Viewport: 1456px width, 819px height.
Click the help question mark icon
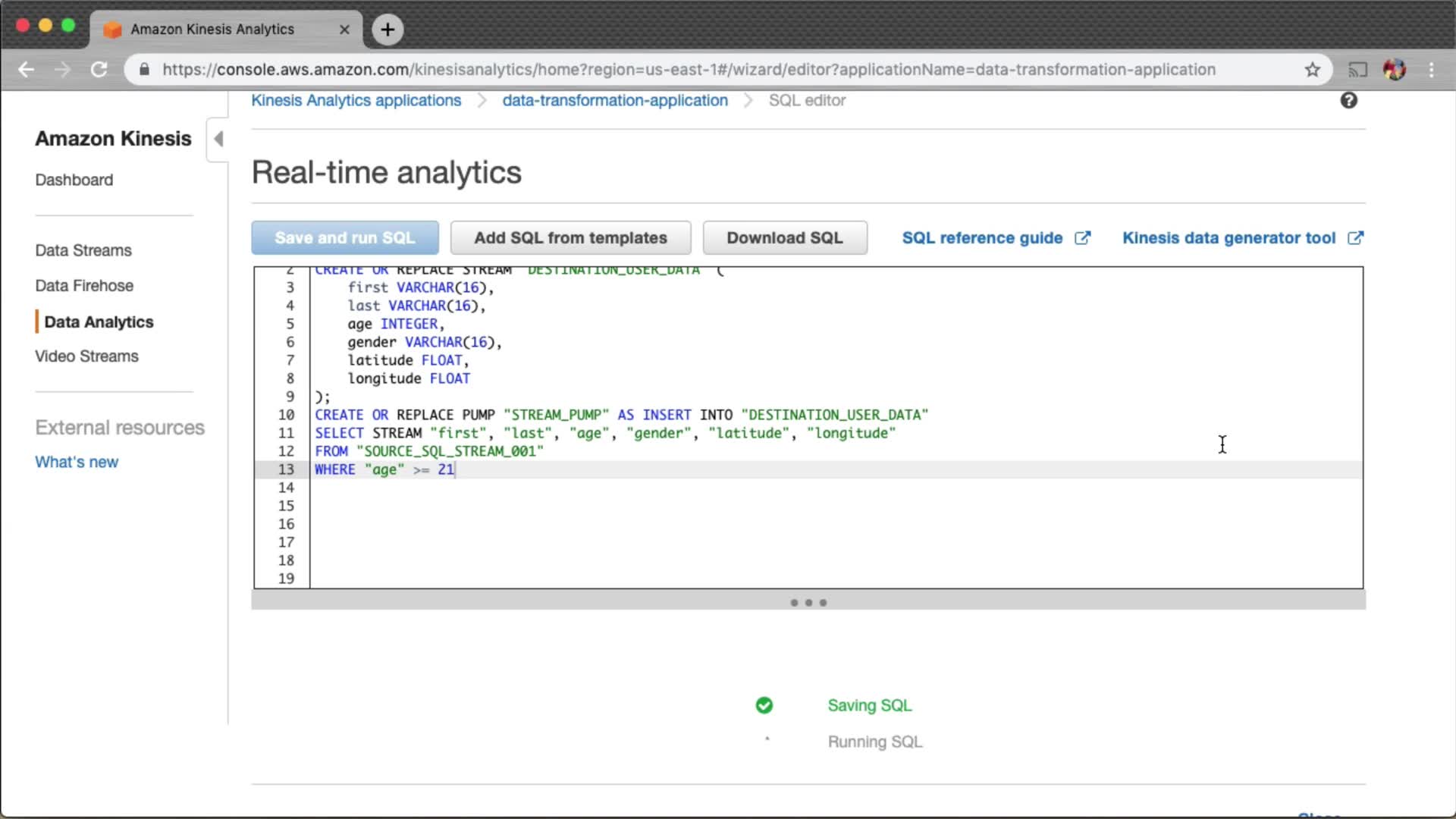[x=1348, y=100]
